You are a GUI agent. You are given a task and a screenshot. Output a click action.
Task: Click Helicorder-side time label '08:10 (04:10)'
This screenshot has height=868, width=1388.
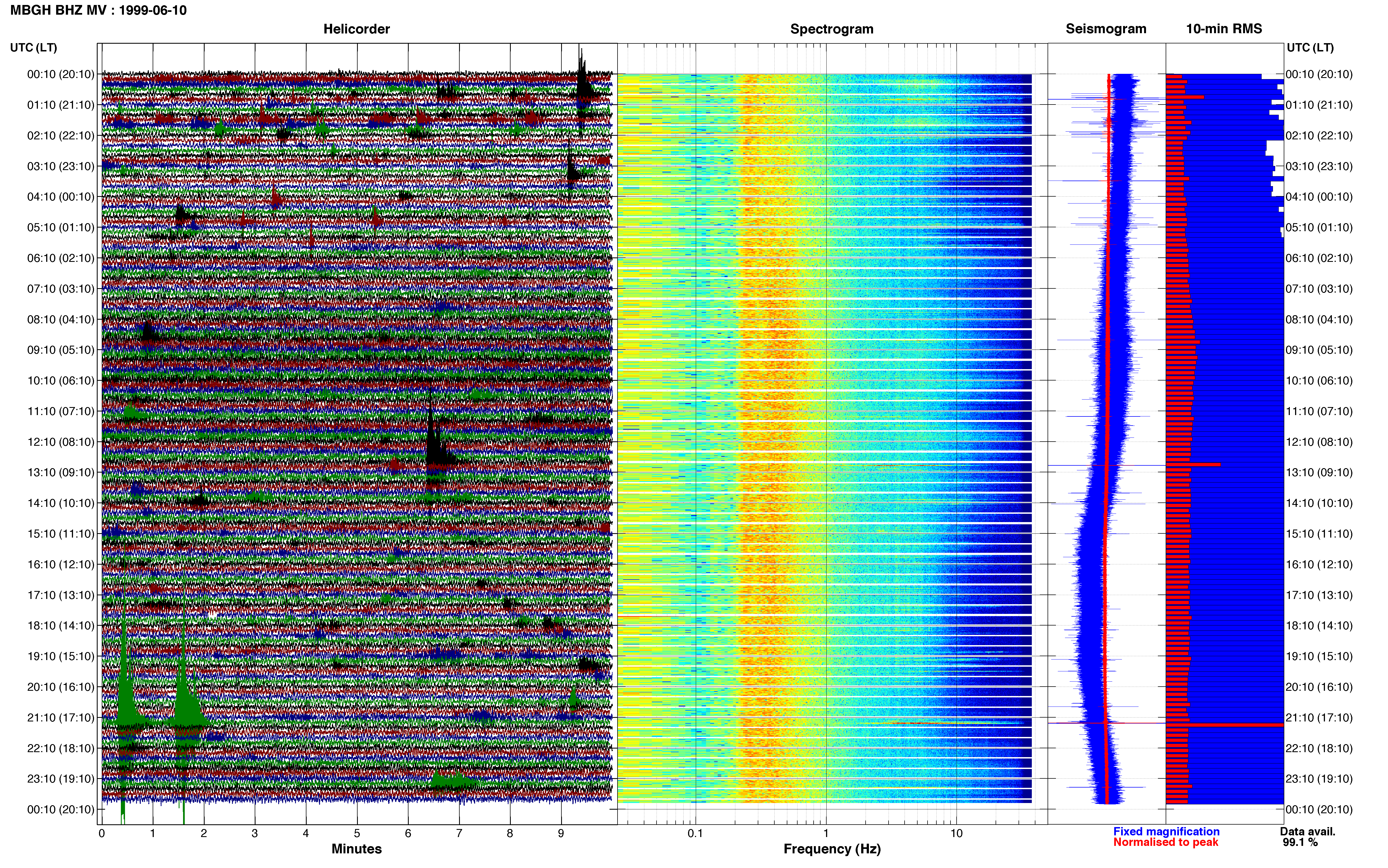tap(60, 320)
